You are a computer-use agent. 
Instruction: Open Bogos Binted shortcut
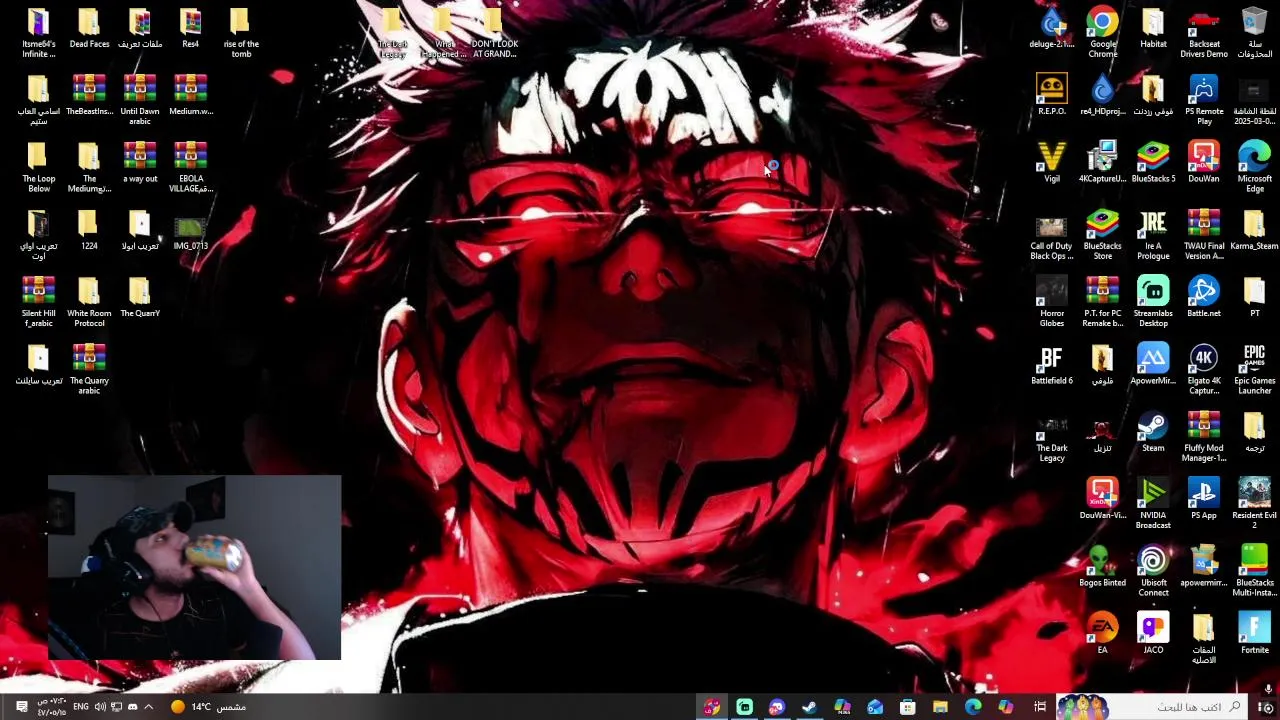tap(1102, 568)
